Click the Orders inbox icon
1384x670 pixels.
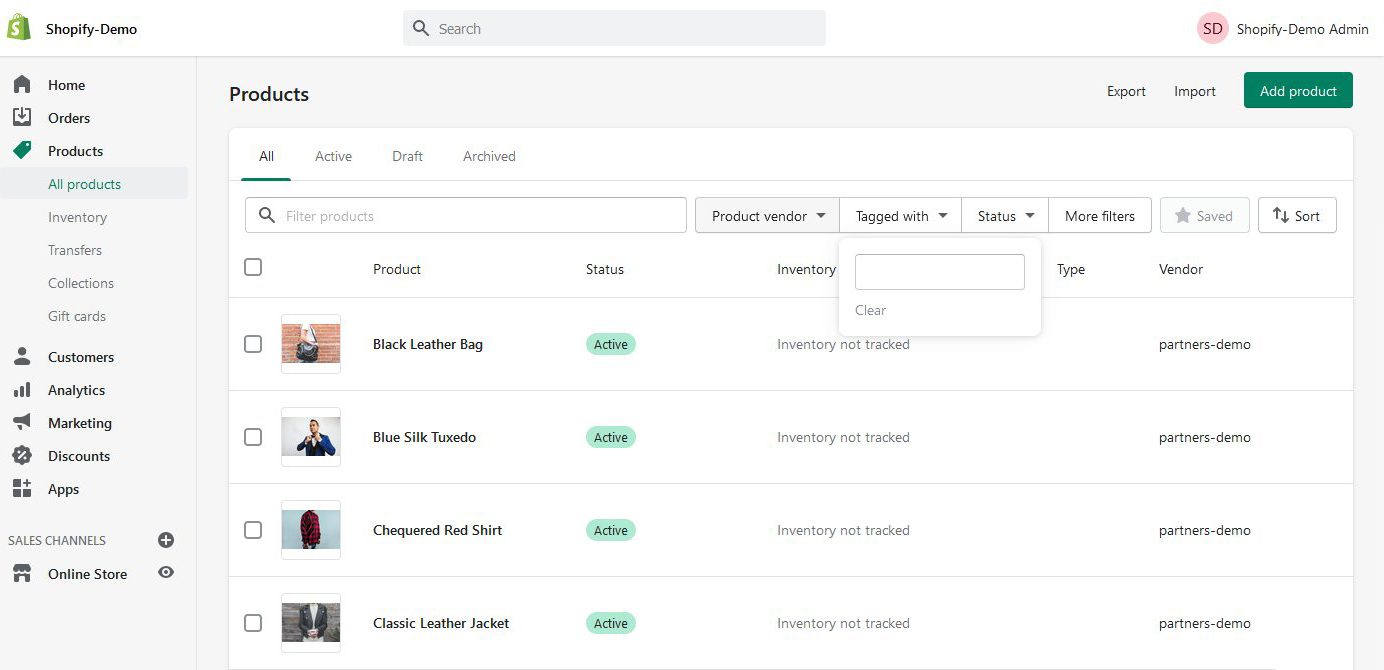pyautogui.click(x=22, y=118)
